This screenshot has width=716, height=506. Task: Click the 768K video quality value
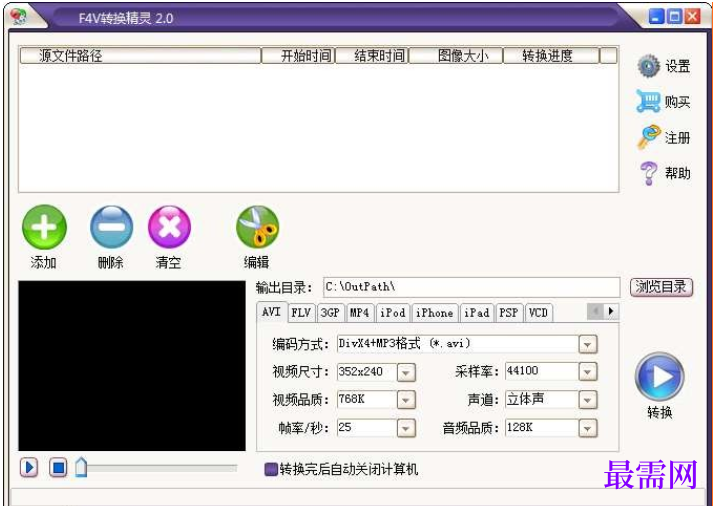coord(367,401)
